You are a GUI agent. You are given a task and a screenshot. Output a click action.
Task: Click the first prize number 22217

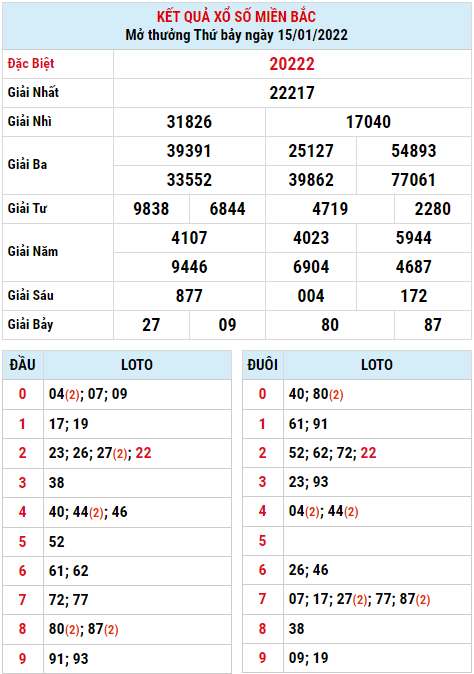coord(292,93)
